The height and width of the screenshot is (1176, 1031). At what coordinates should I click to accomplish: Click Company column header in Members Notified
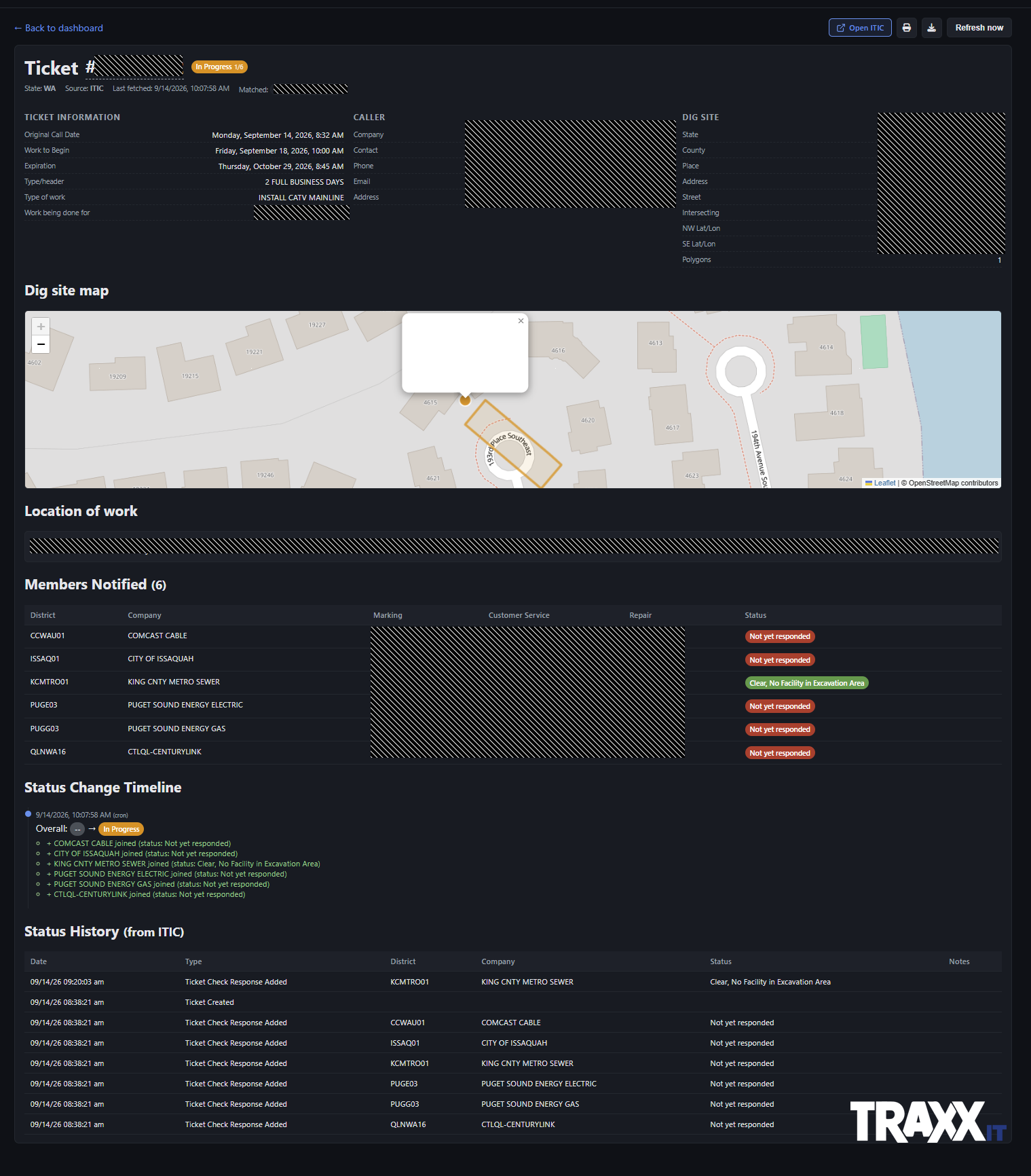pos(145,615)
